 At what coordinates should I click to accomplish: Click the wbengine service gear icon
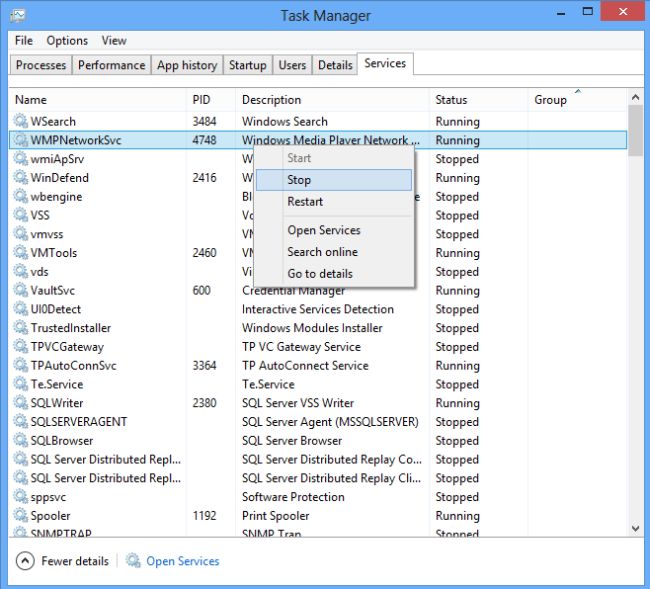click(x=20, y=196)
